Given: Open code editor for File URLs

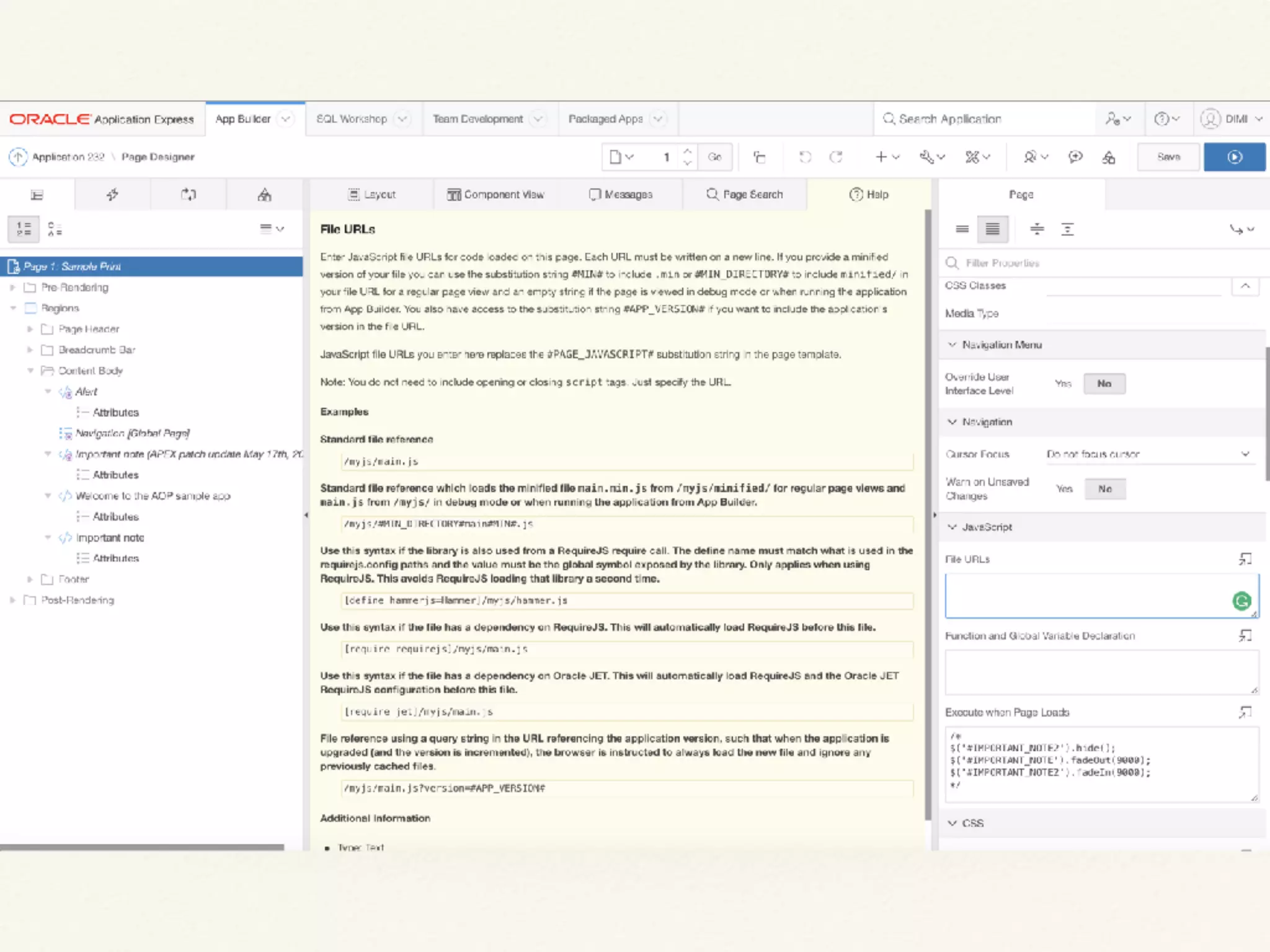Looking at the screenshot, I should [1245, 559].
